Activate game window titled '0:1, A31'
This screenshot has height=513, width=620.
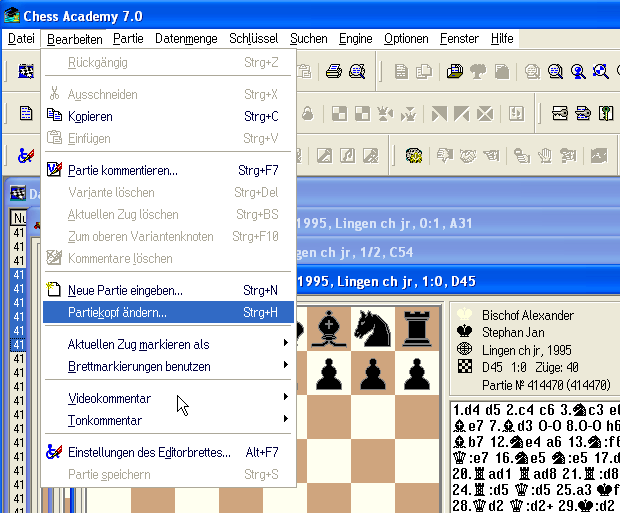point(458,223)
